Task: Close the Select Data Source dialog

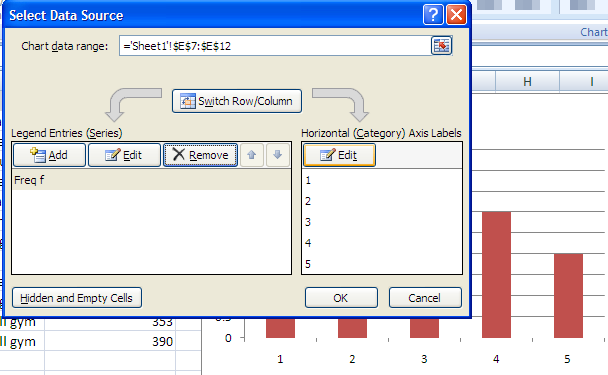Action: pyautogui.click(x=456, y=15)
